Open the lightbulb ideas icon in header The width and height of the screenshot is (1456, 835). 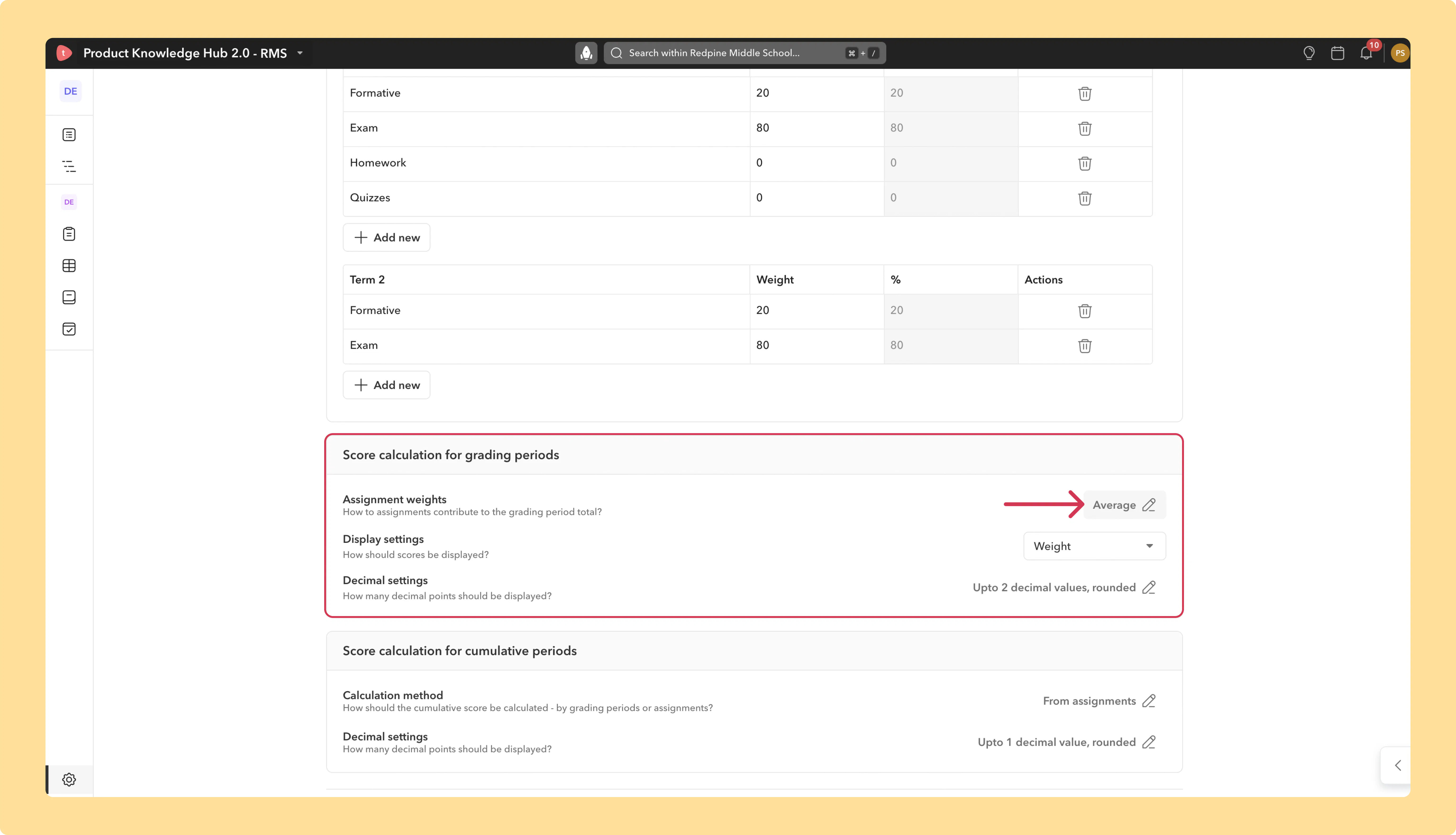pyautogui.click(x=1309, y=53)
